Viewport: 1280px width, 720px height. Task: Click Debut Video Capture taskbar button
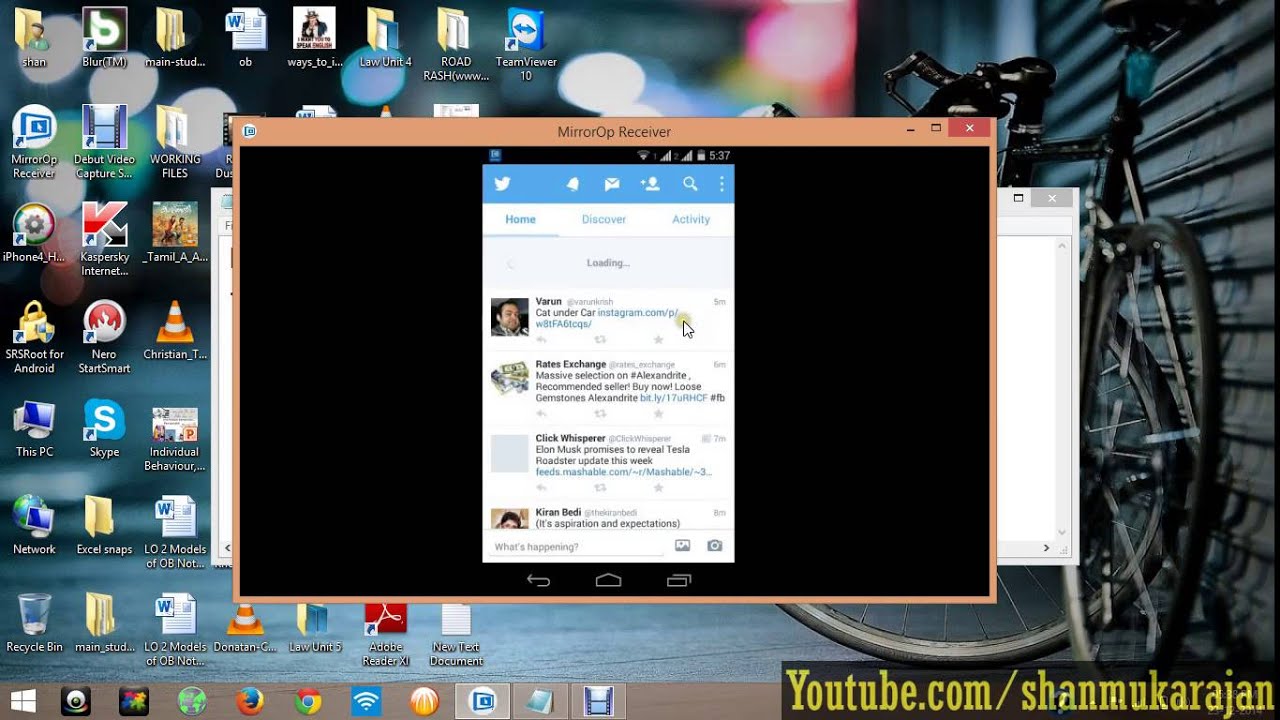click(598, 701)
